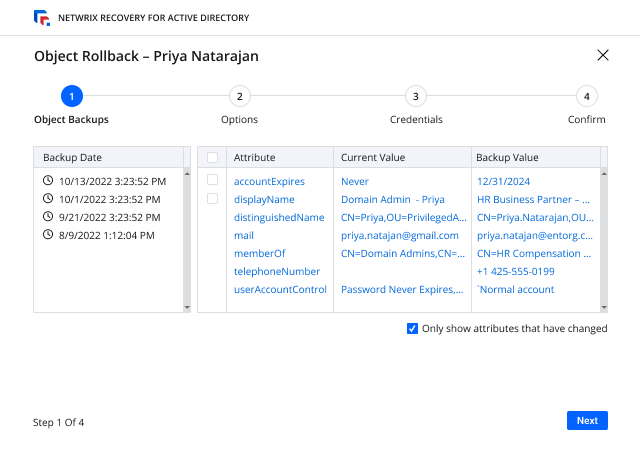Select the Object Backups step label
The height and width of the screenshot is (450, 640).
tap(71, 119)
